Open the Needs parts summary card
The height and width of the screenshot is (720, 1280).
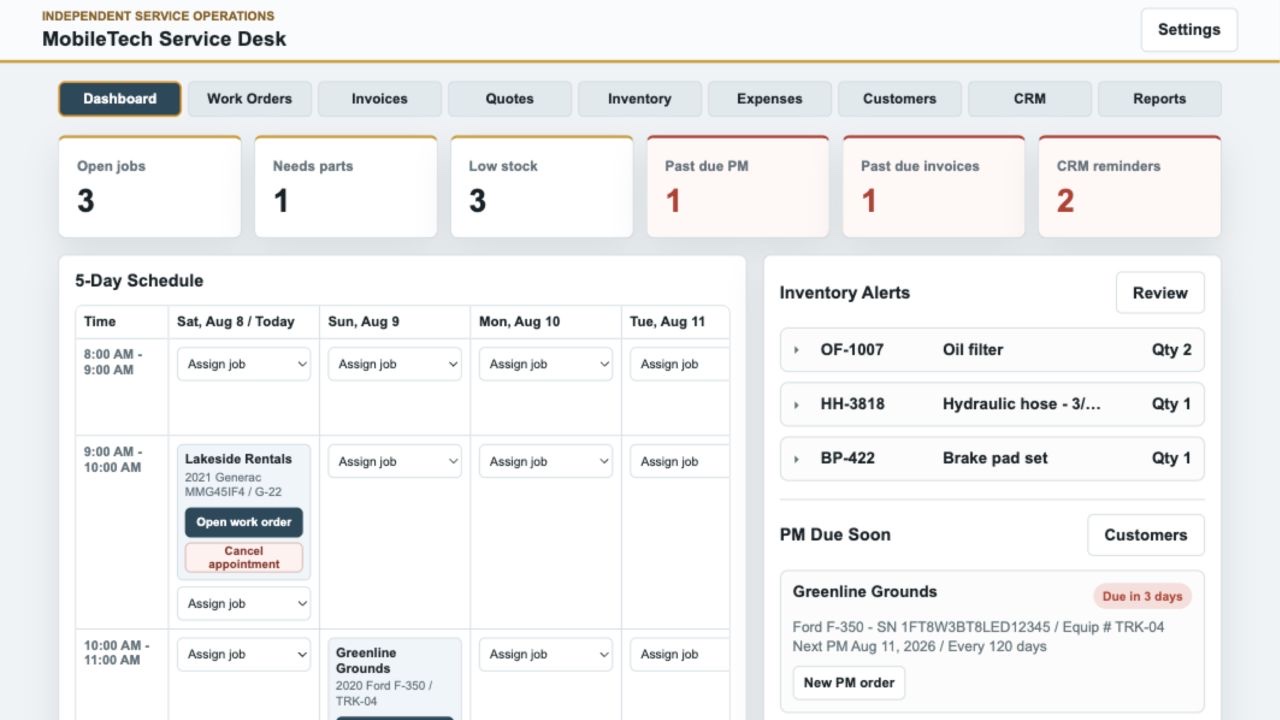tap(346, 187)
